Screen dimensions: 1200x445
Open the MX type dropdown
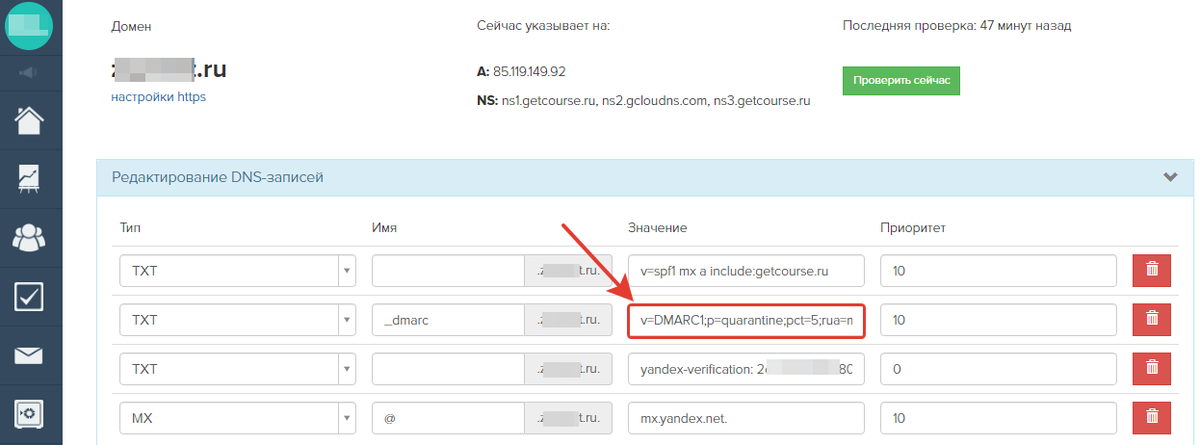[238, 417]
